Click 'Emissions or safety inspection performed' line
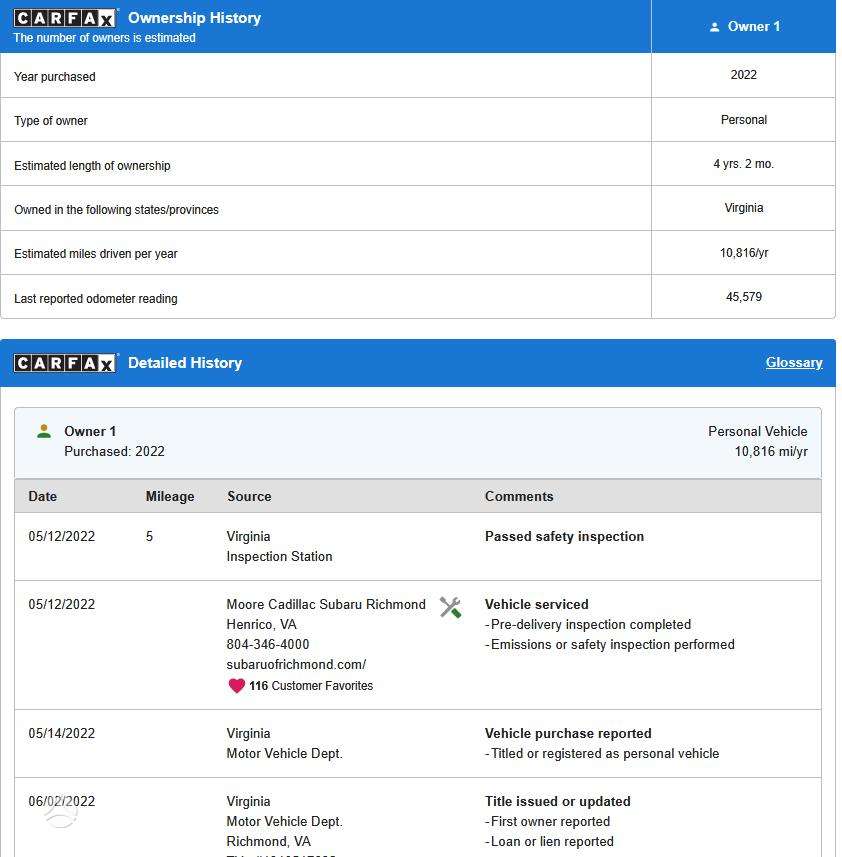Image resolution: width=842 pixels, height=857 pixels. tap(610, 644)
